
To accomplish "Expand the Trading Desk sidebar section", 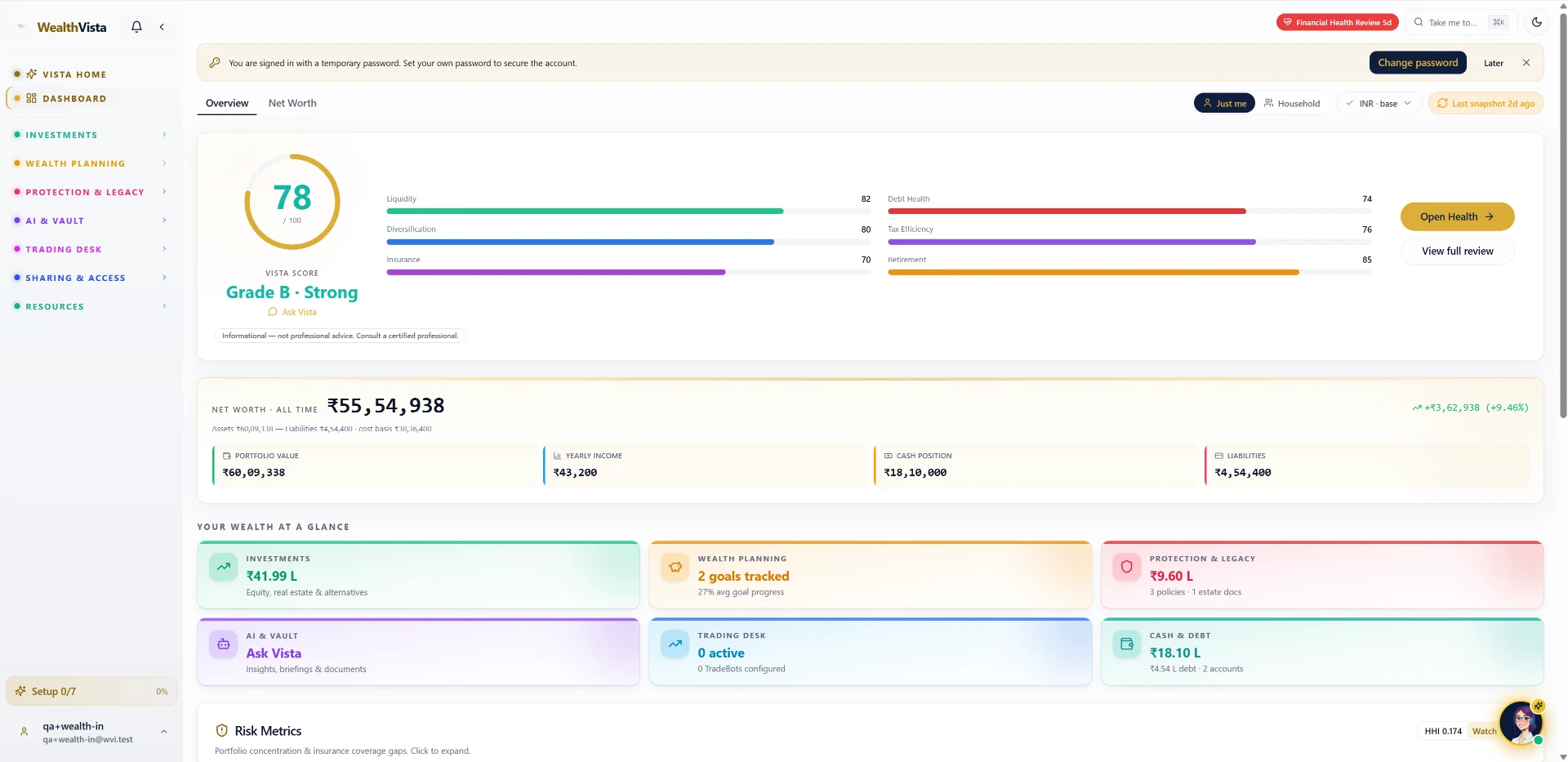I will click(x=90, y=249).
